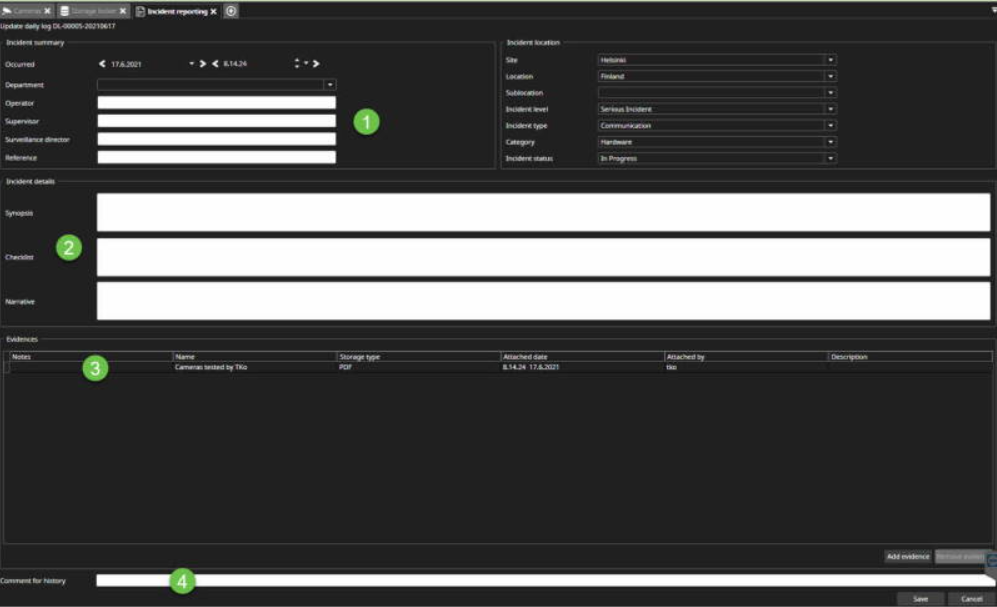Image resolution: width=997 pixels, height=607 pixels.
Task: Click the Comment for history field
Action: (x=540, y=580)
